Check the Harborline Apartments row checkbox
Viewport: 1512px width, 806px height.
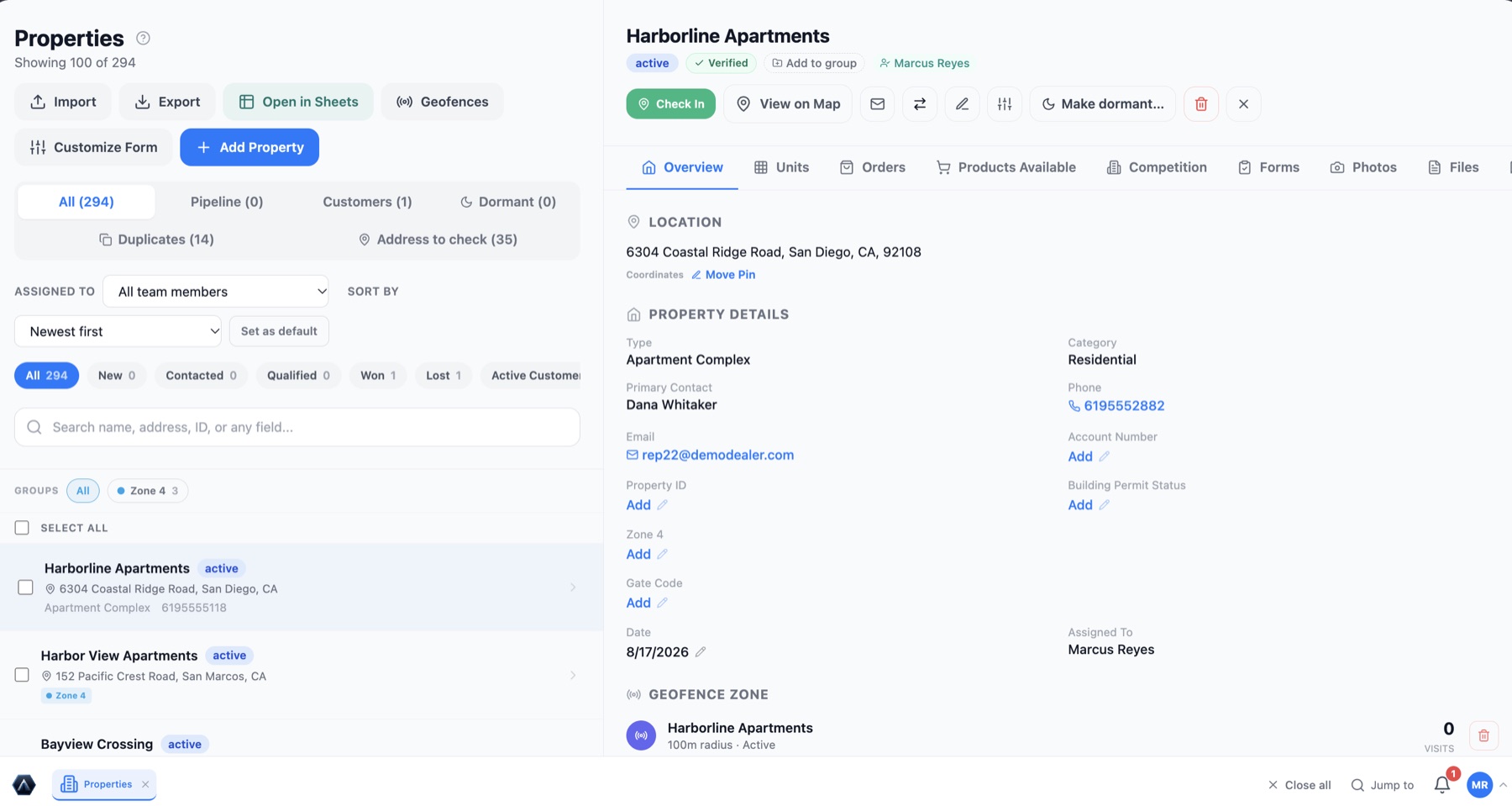[25, 587]
